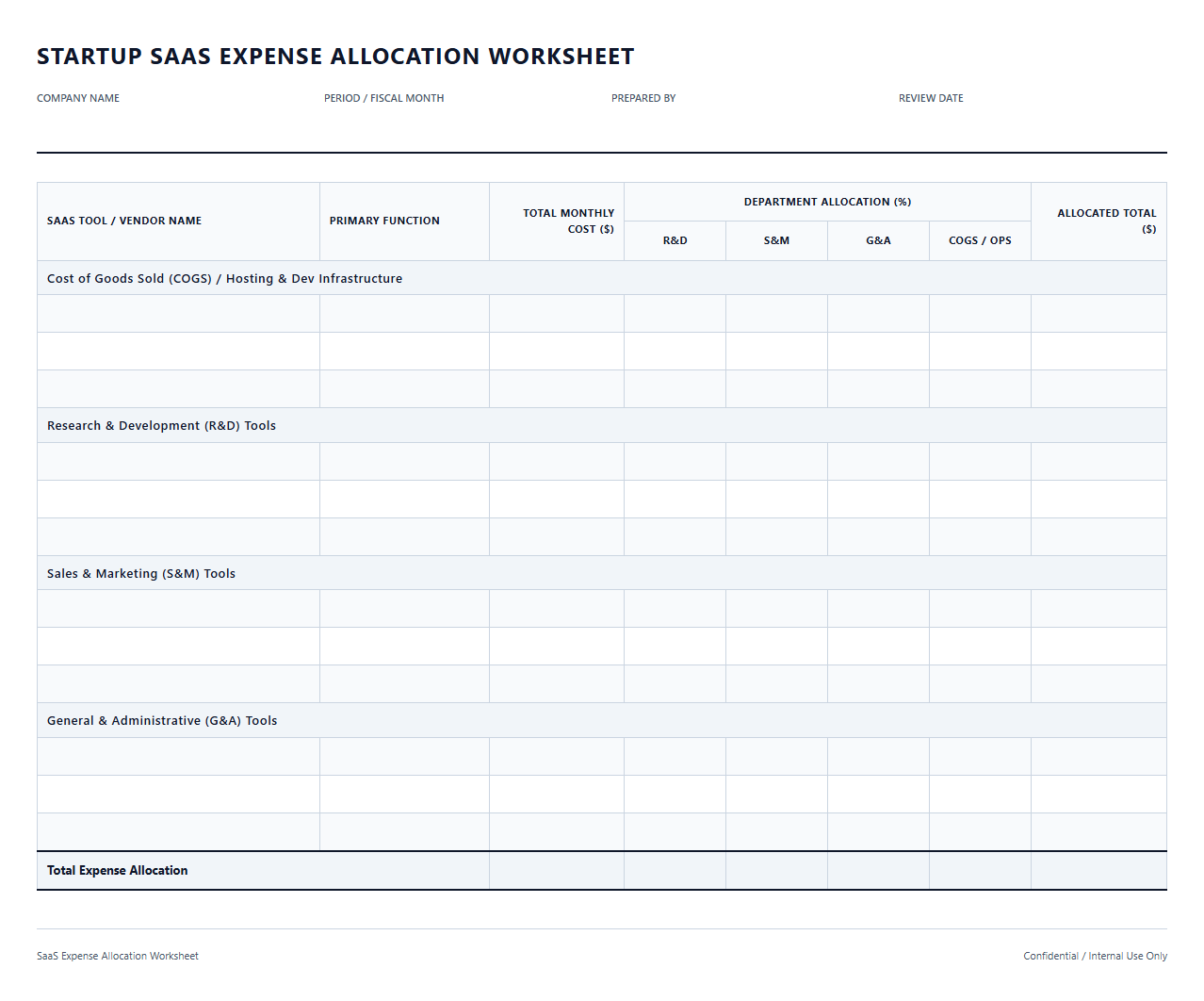Click the Period / Fiscal Month label

point(383,98)
